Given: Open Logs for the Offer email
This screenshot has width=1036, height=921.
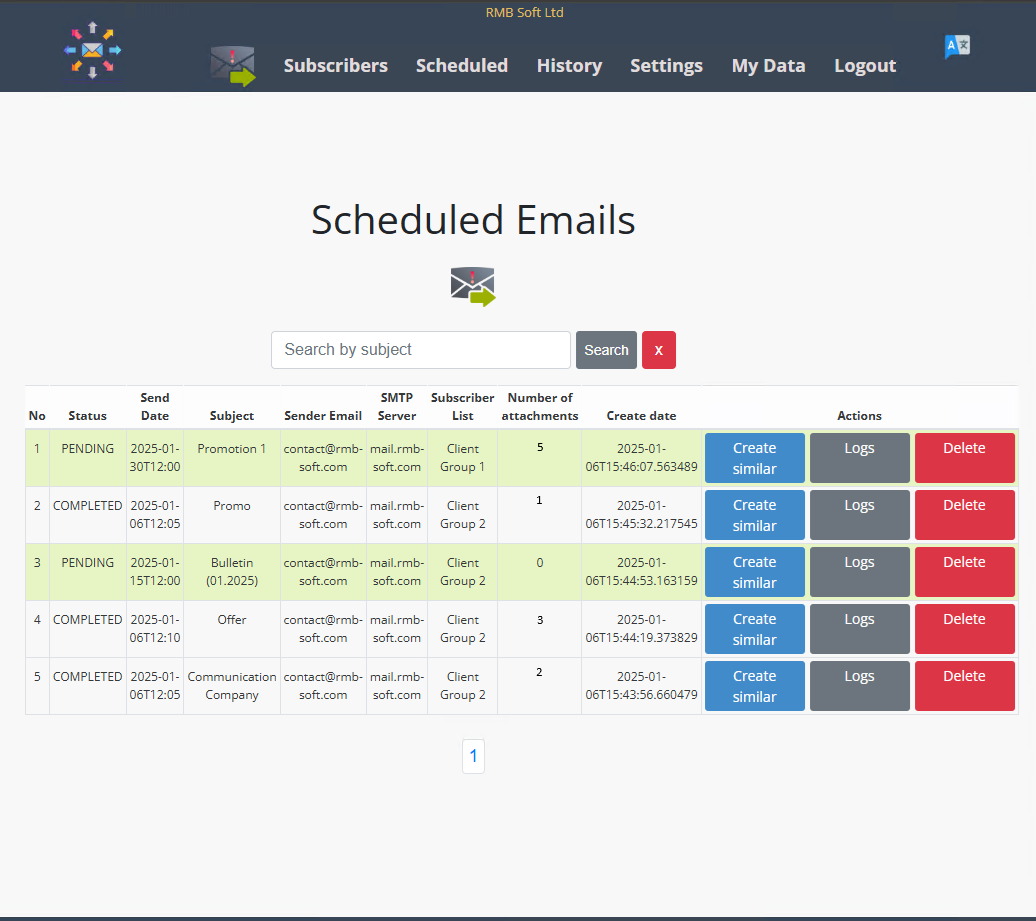Looking at the screenshot, I should 860,629.
